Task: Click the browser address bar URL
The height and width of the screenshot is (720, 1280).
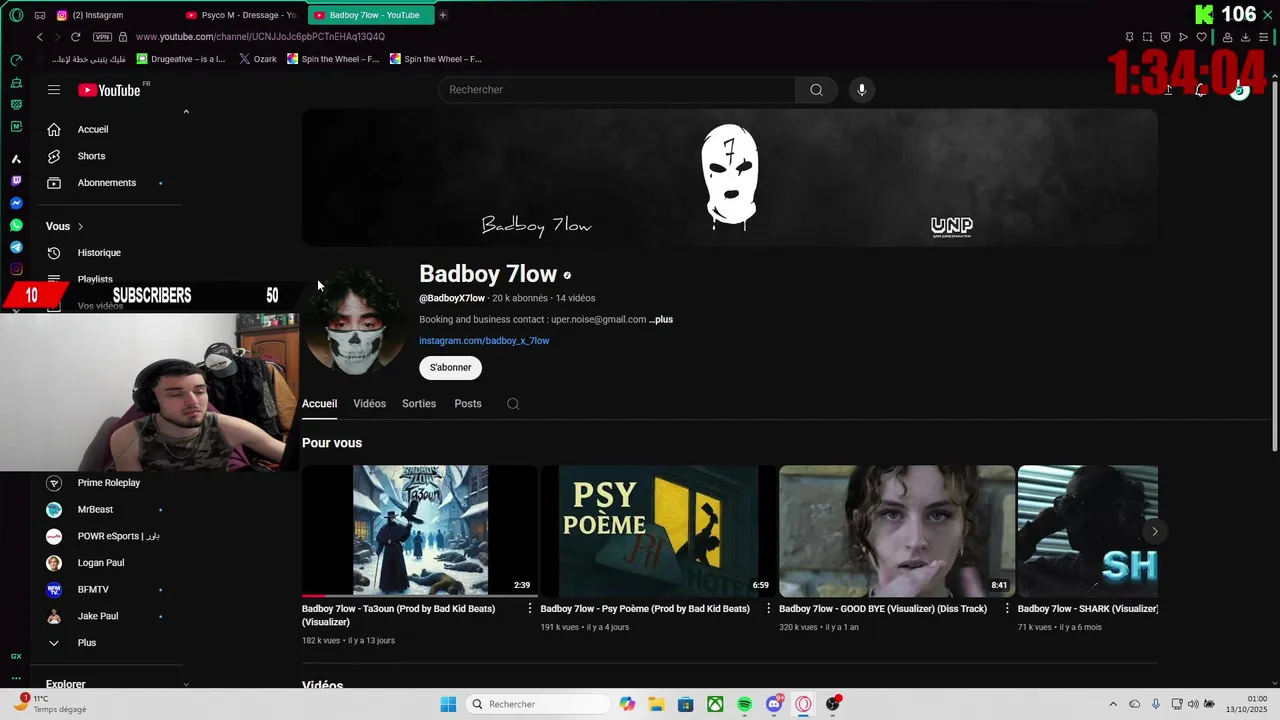Action: coord(260,37)
